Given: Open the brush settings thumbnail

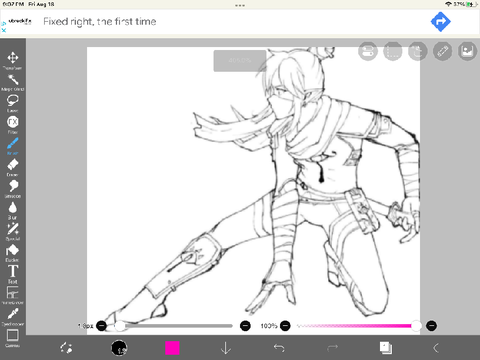Looking at the screenshot, I should [x=119, y=348].
